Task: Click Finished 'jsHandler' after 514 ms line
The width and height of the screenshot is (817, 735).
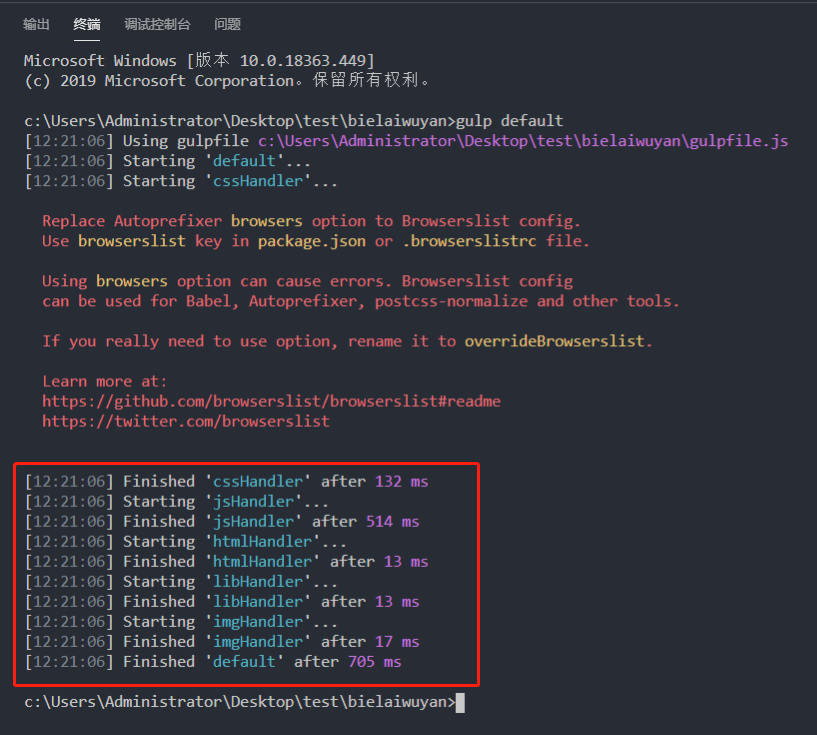Action: tap(222, 521)
